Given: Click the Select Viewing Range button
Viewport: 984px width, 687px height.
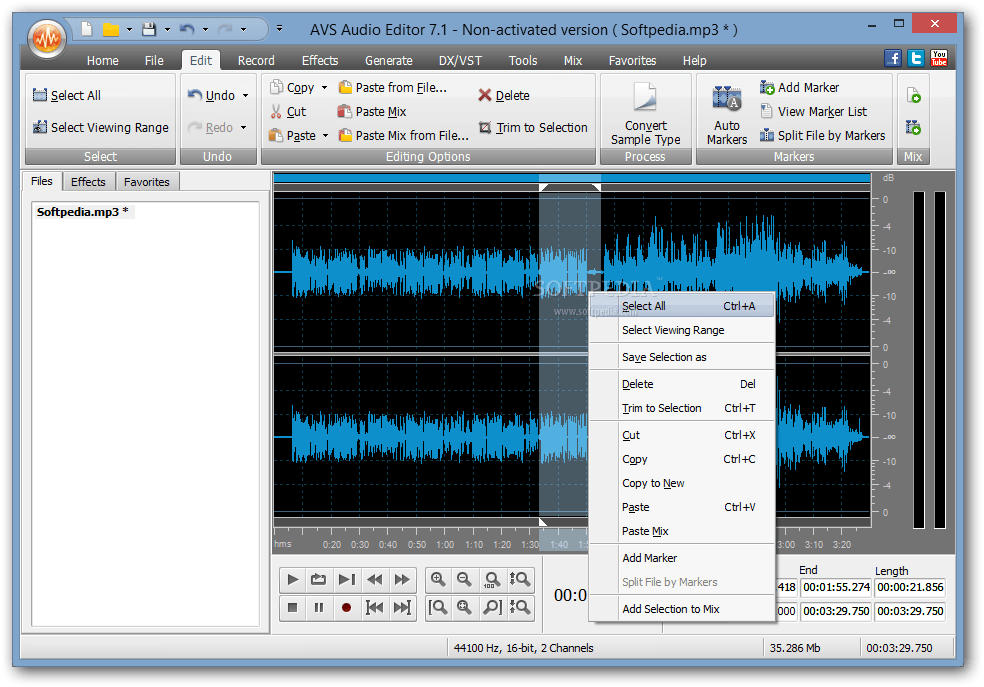Looking at the screenshot, I should click(100, 128).
